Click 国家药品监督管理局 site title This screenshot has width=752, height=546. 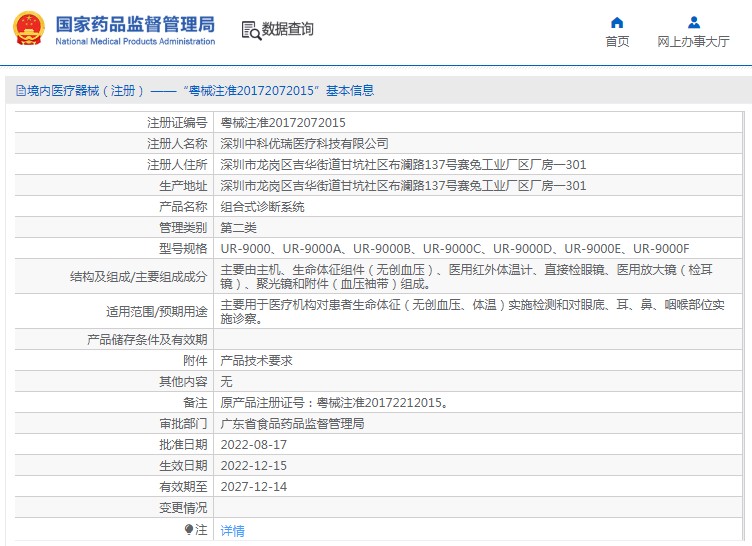point(135,24)
